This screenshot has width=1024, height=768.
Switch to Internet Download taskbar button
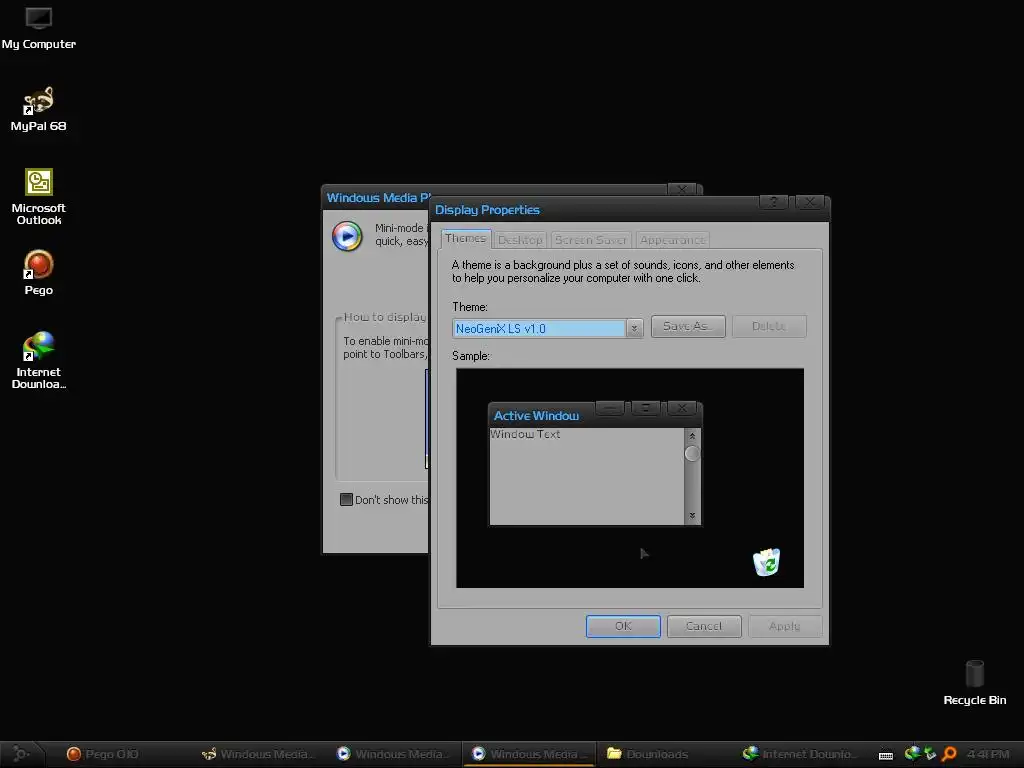pyautogui.click(x=798, y=754)
